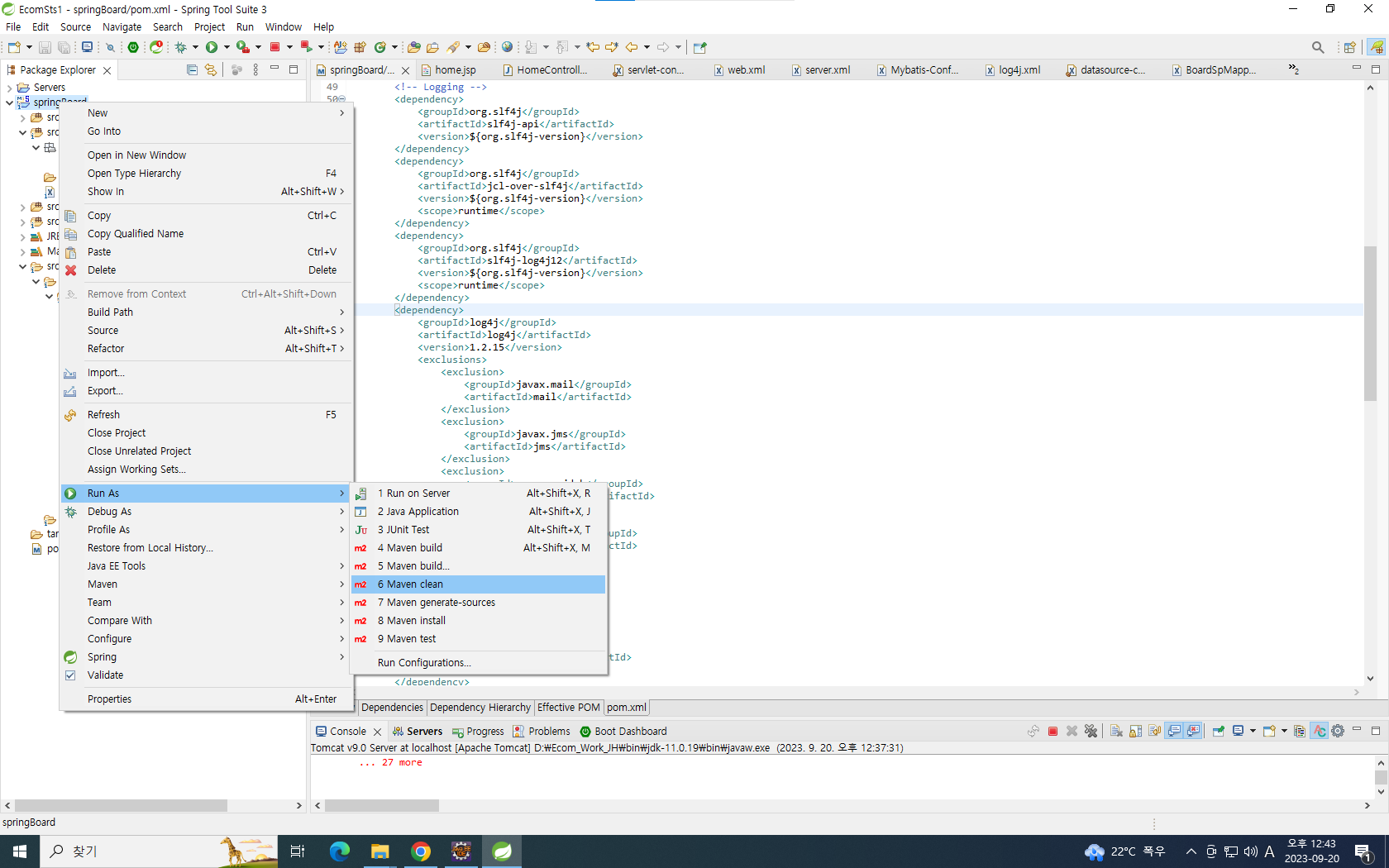Click the green Boot Dashboard power icon

pyautogui.click(x=133, y=47)
